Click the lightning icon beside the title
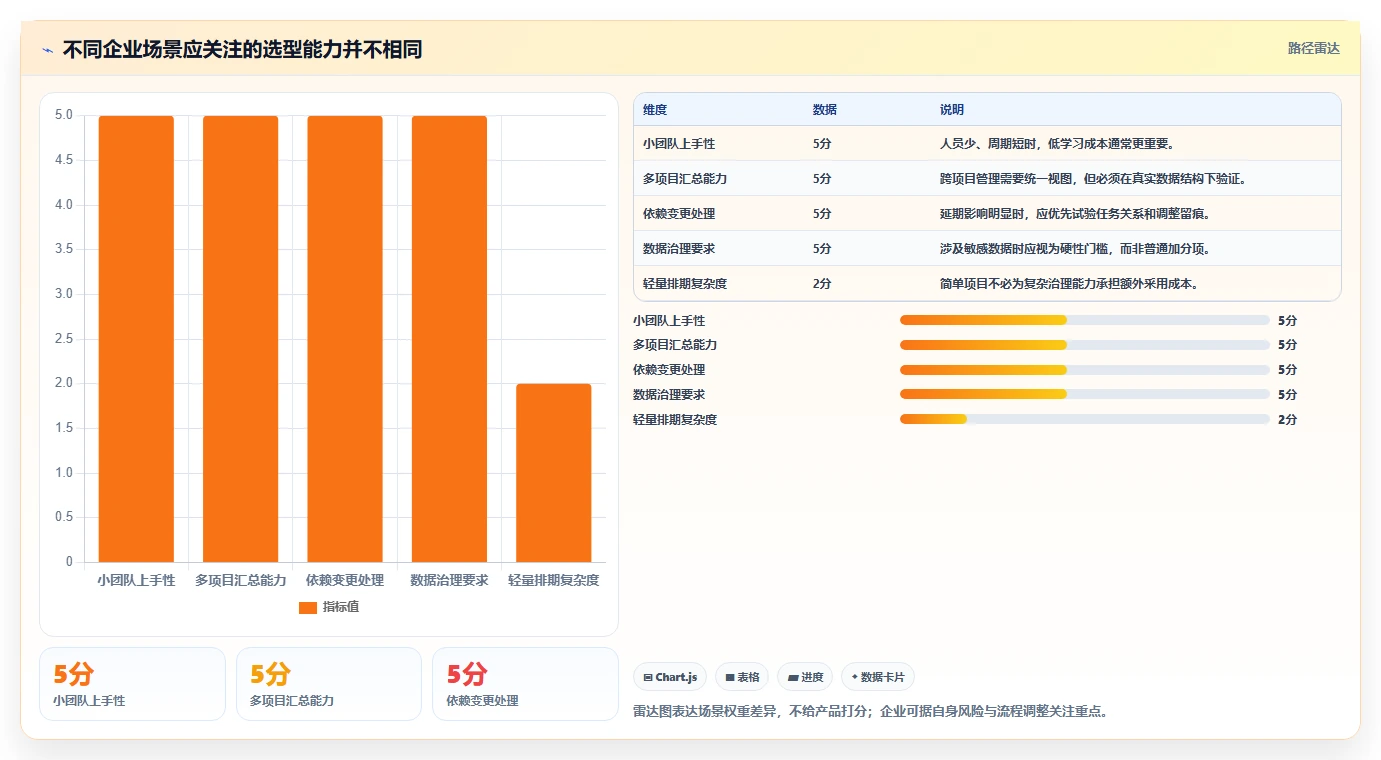 point(47,50)
